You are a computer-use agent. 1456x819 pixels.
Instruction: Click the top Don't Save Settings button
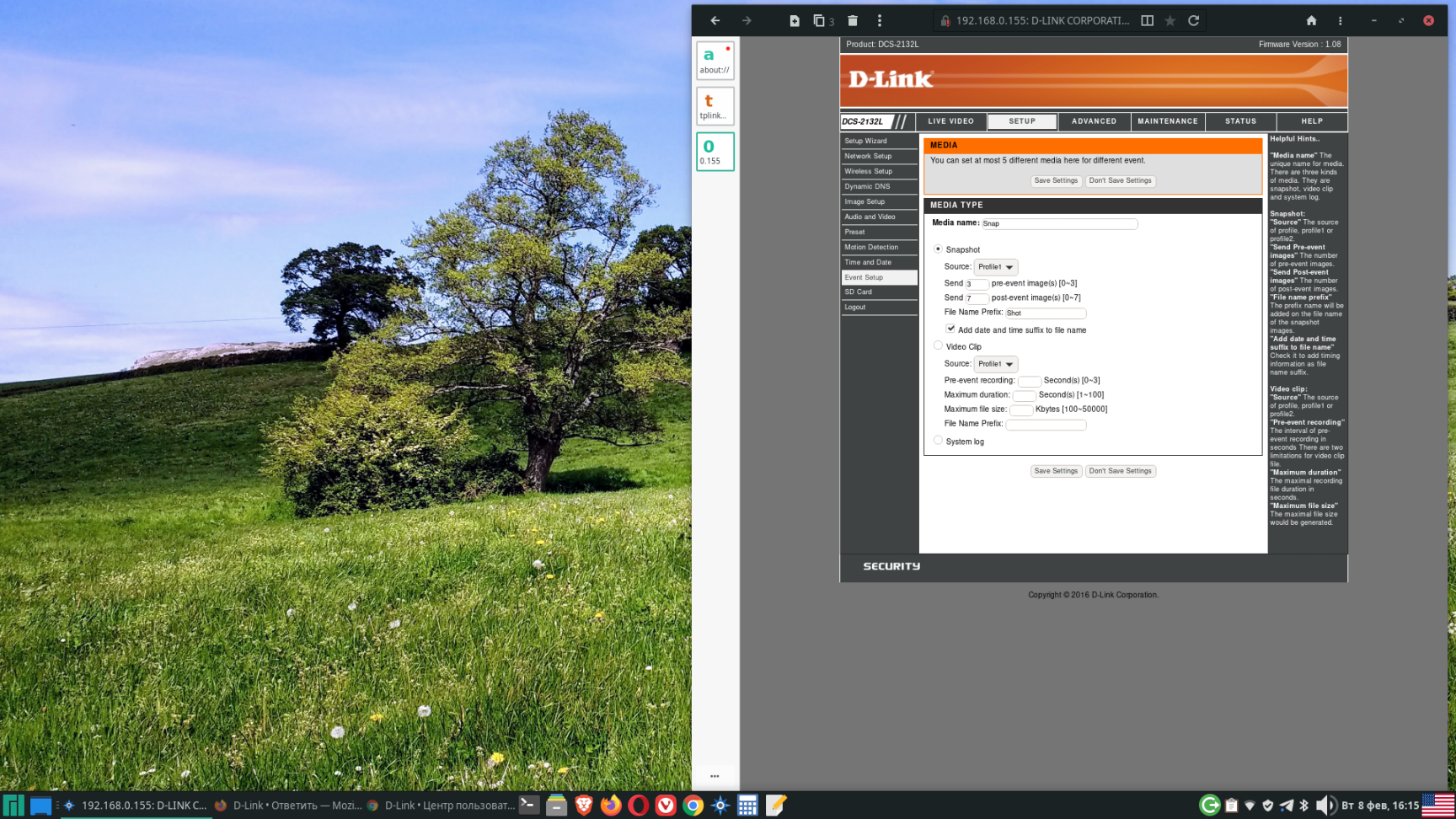(1120, 181)
